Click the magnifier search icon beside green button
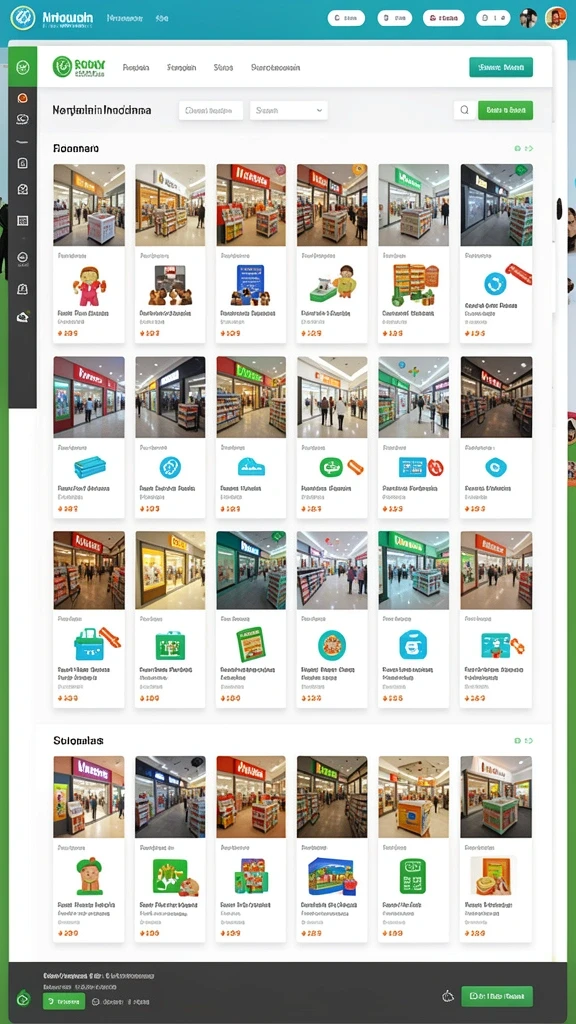Viewport: 576px width, 1024px height. tap(464, 110)
